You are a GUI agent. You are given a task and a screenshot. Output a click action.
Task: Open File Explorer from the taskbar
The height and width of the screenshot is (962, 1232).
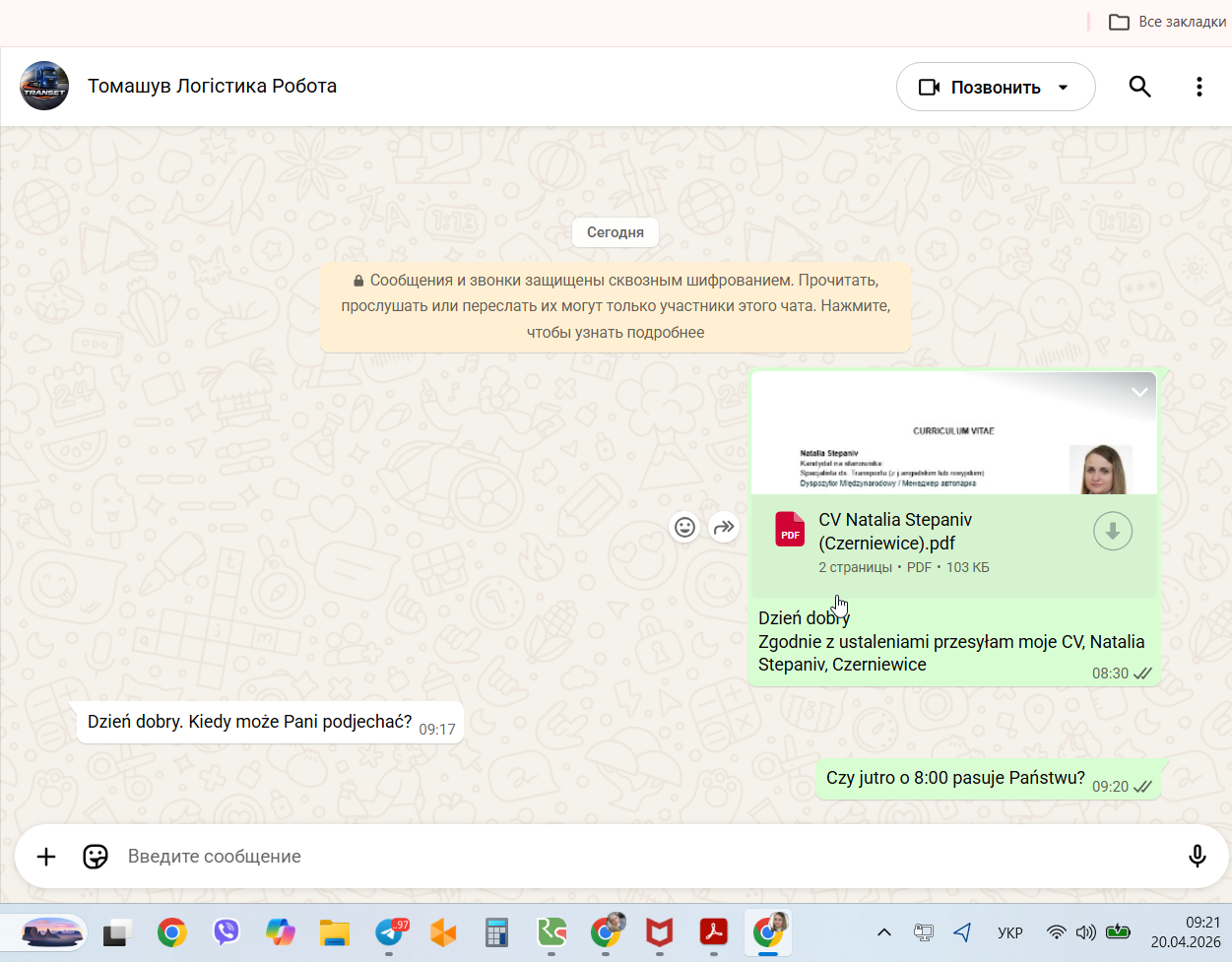pos(335,932)
